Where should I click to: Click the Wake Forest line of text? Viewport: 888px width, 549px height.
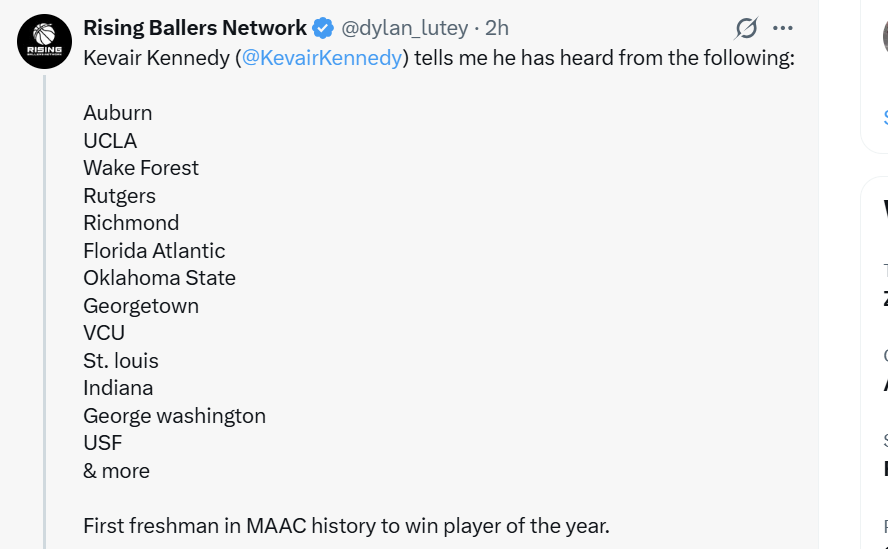click(141, 168)
